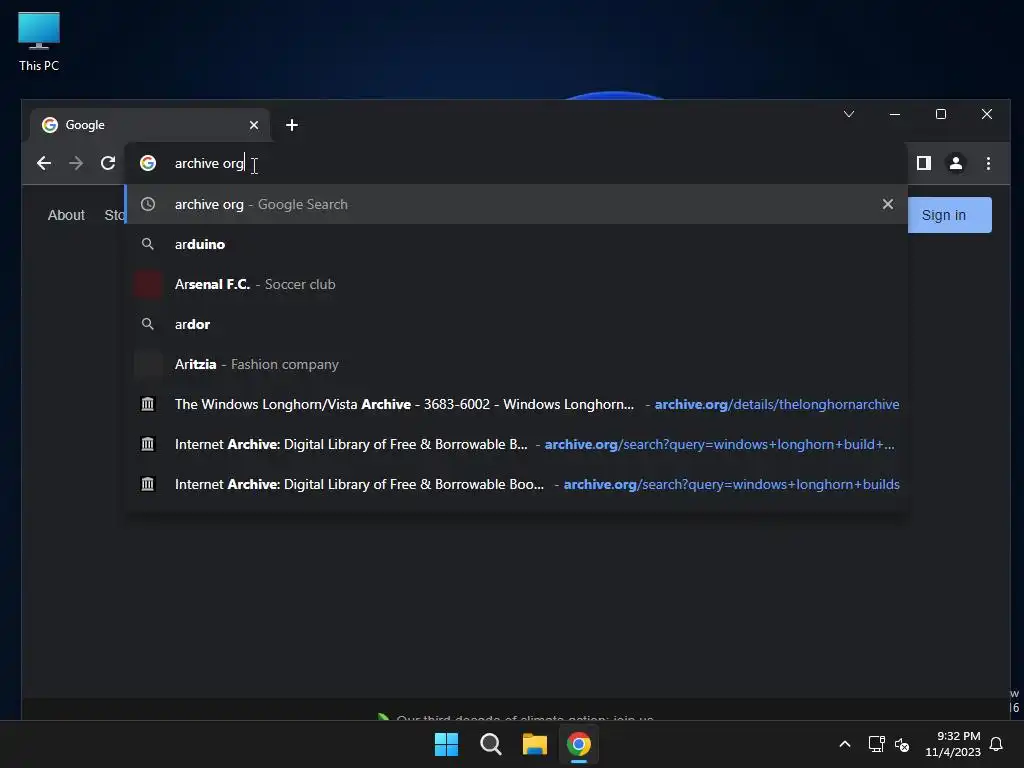Viewport: 1024px width, 768px height.
Task: Open notifications bell icon
Action: pyautogui.click(x=996, y=744)
